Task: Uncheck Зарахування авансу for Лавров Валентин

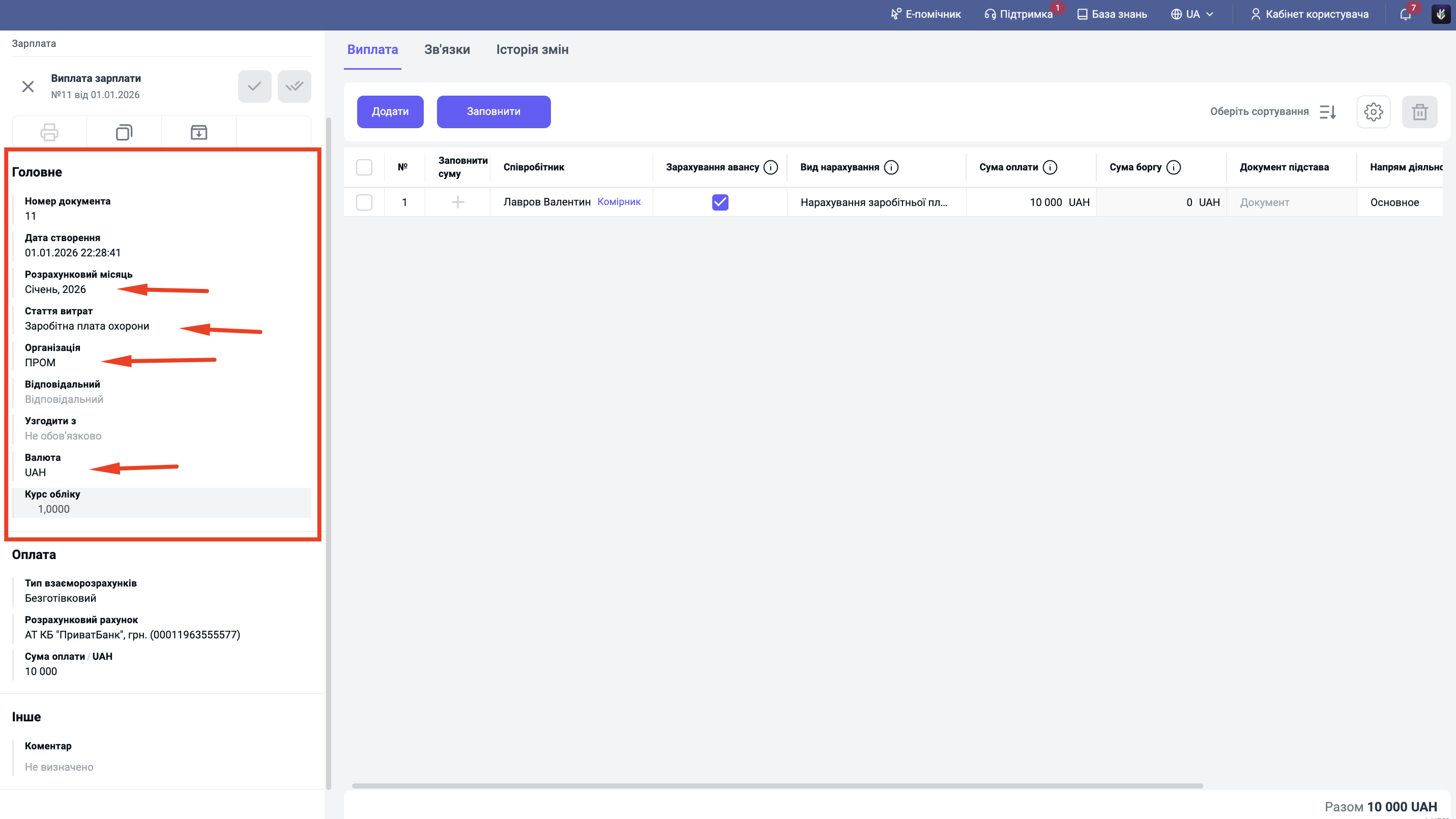Action: (720, 202)
